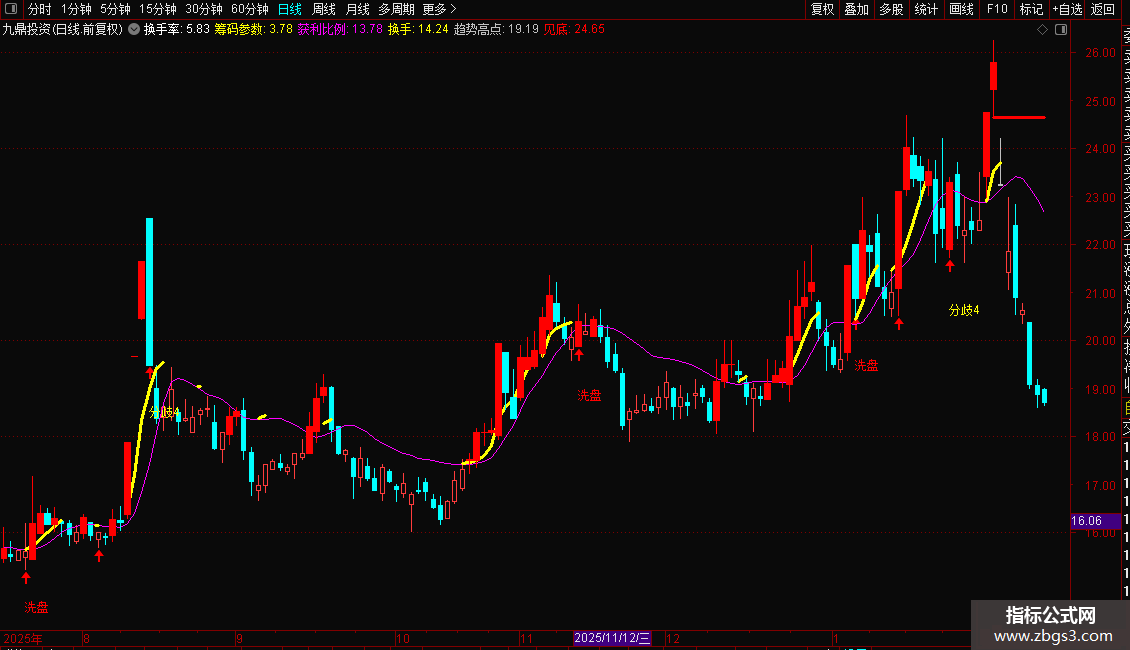1130x650 pixels.
Task: Select the 30分钟 period tab
Action: tap(204, 9)
